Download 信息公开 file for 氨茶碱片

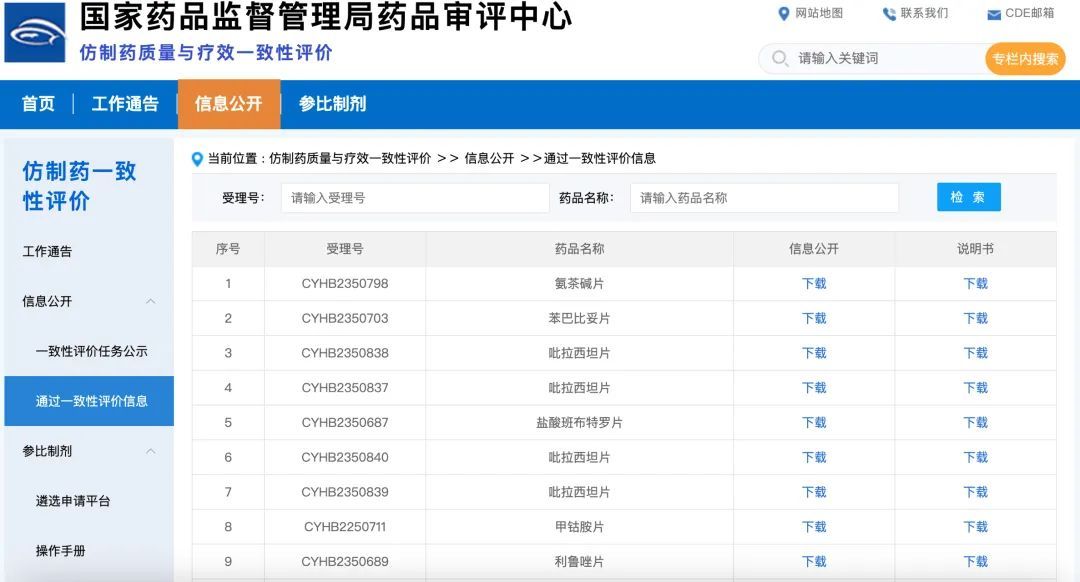click(814, 284)
